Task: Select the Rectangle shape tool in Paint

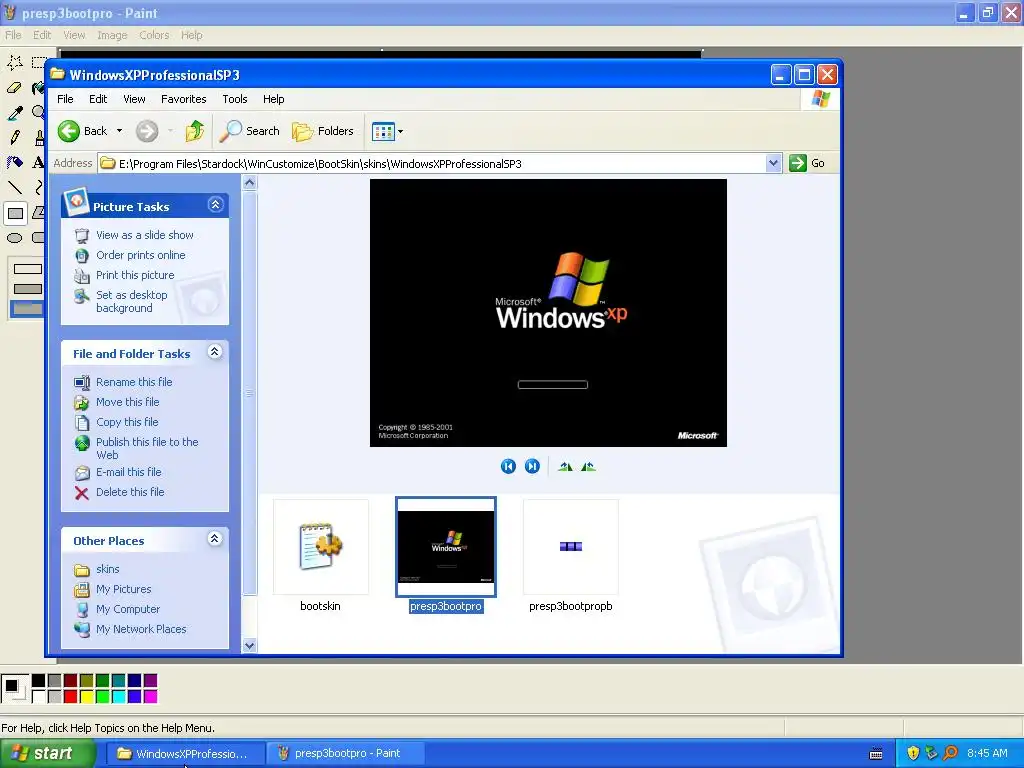Action: coord(14,213)
